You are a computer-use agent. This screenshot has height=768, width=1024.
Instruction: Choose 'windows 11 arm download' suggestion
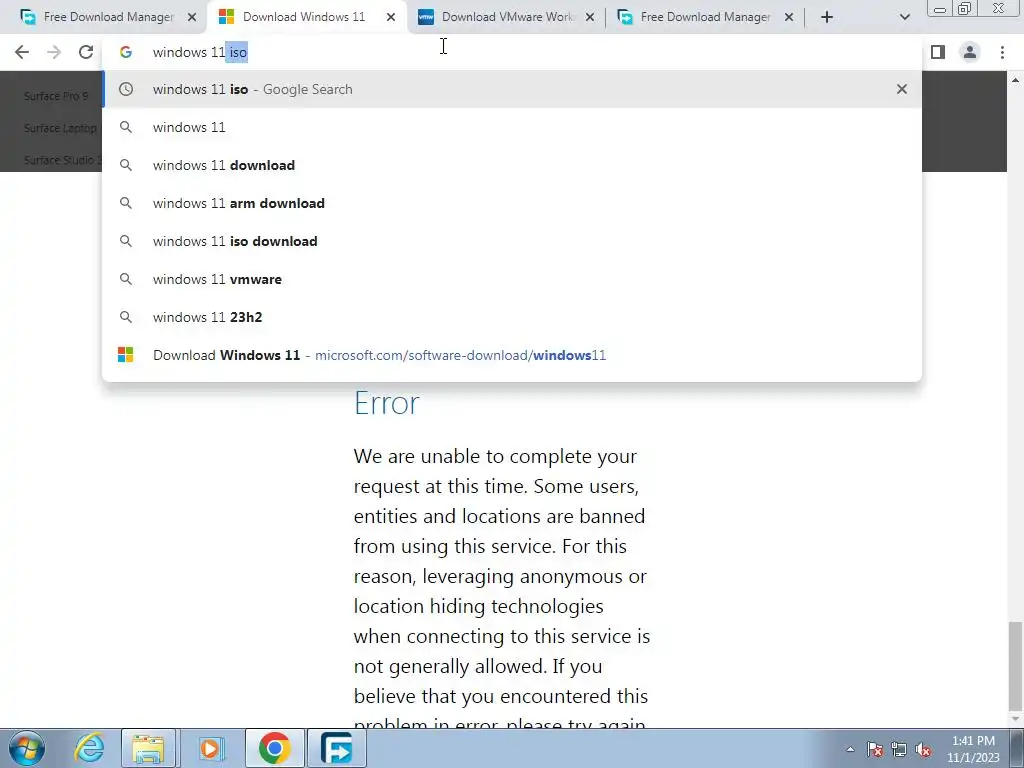point(512,203)
